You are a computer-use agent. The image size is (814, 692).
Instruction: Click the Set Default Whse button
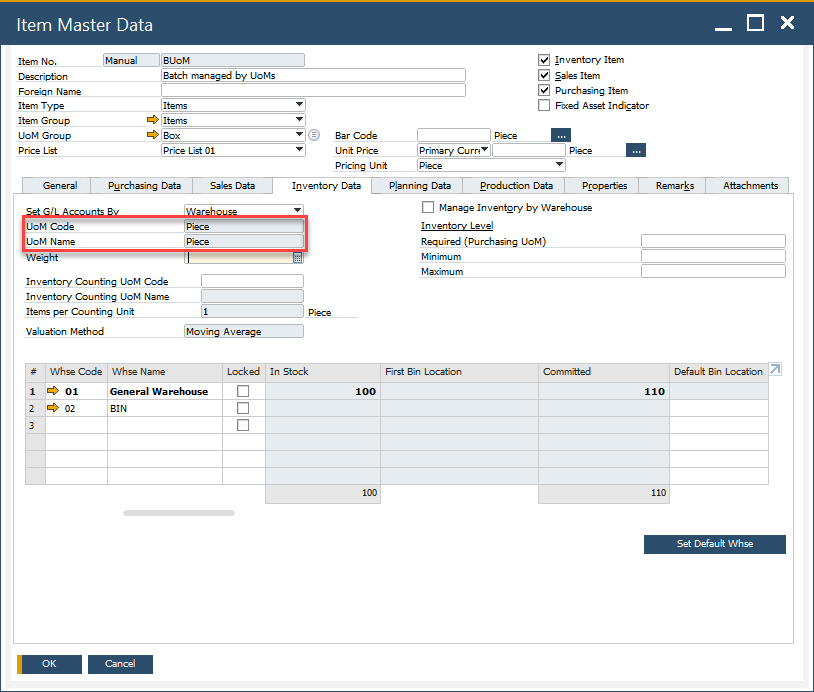(714, 544)
